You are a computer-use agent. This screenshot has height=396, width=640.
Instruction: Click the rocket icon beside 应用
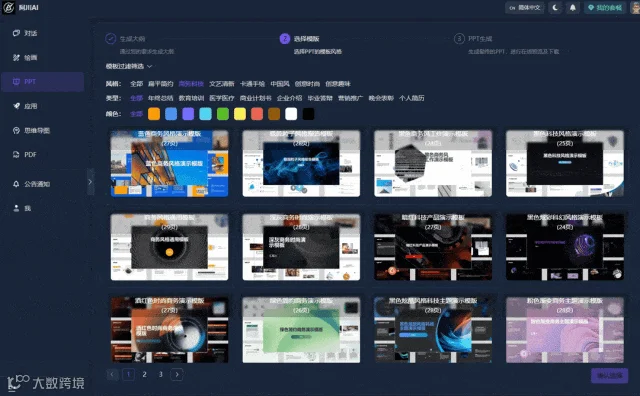[x=16, y=106]
